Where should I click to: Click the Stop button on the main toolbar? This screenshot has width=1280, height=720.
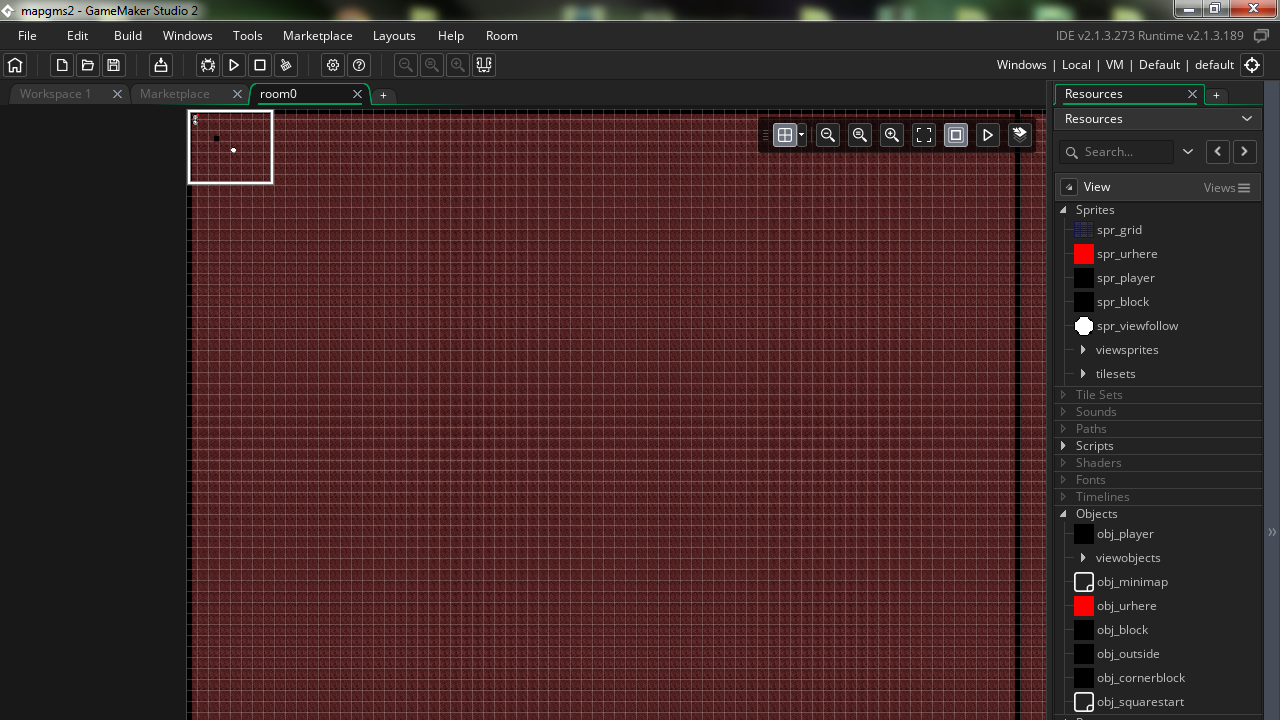tap(259, 64)
